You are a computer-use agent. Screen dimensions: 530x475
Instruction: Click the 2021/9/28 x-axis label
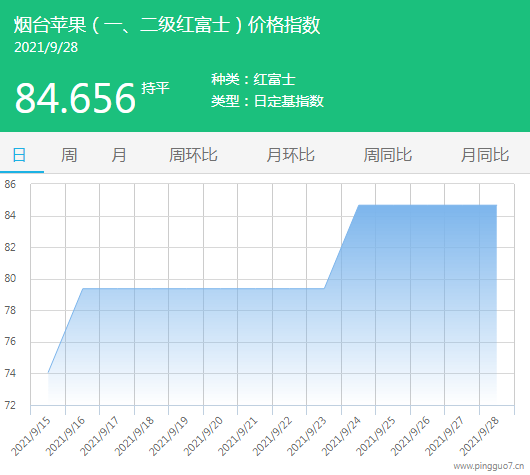479,436
